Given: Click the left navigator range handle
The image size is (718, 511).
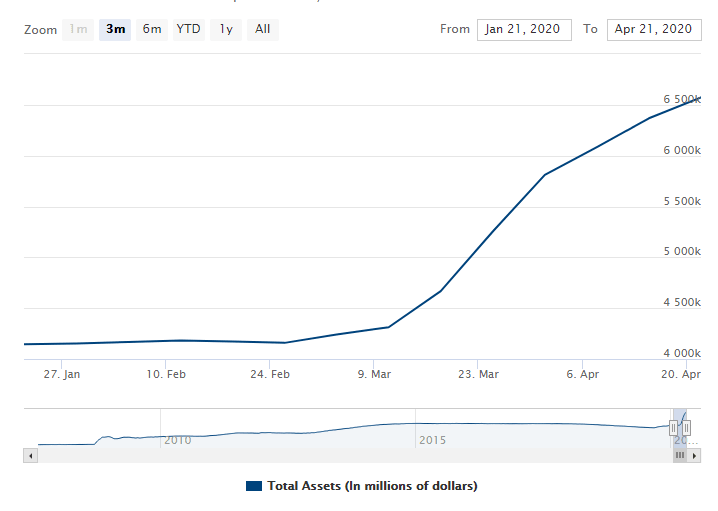Looking at the screenshot, I should 674,428.
